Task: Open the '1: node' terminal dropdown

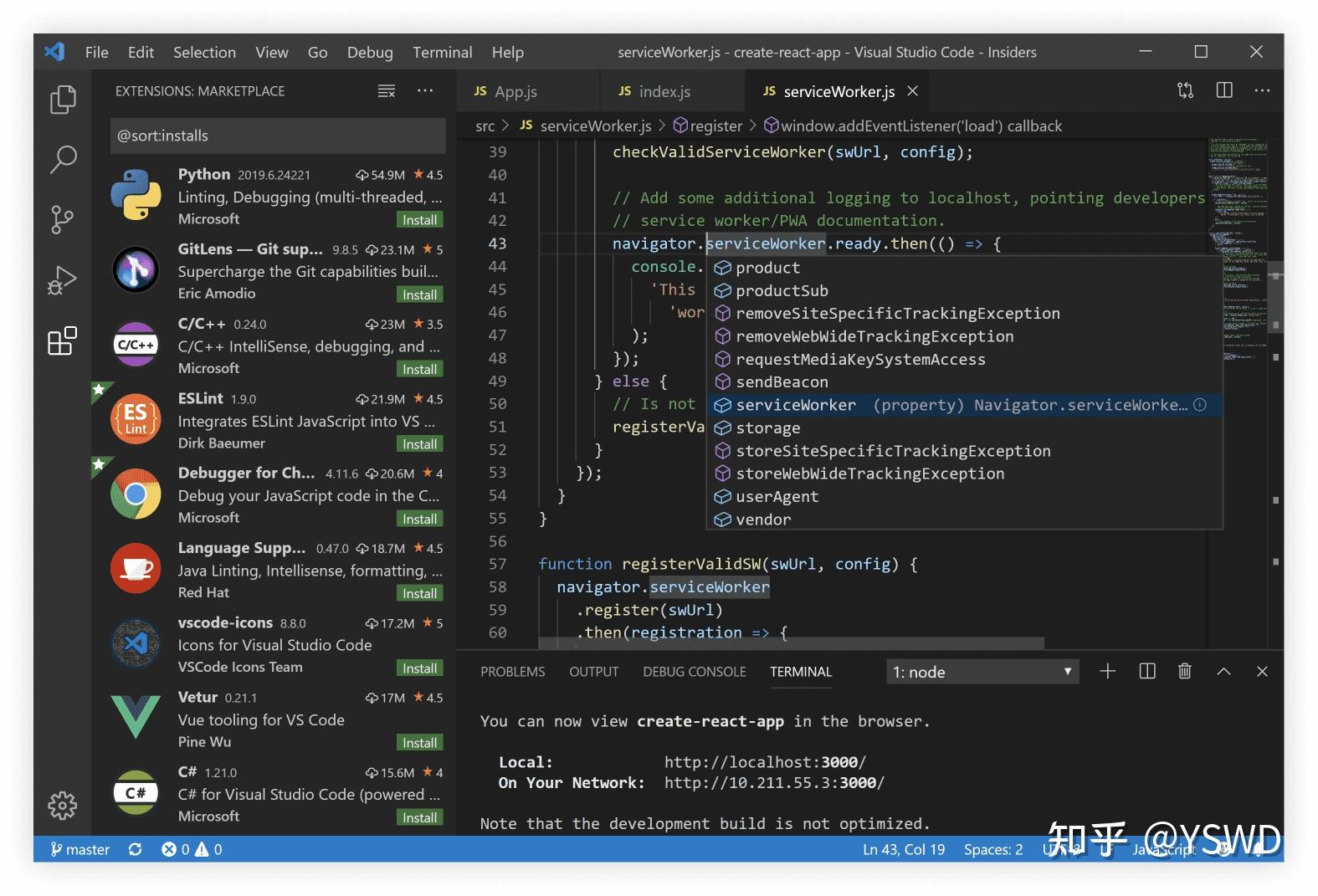Action: coord(982,672)
